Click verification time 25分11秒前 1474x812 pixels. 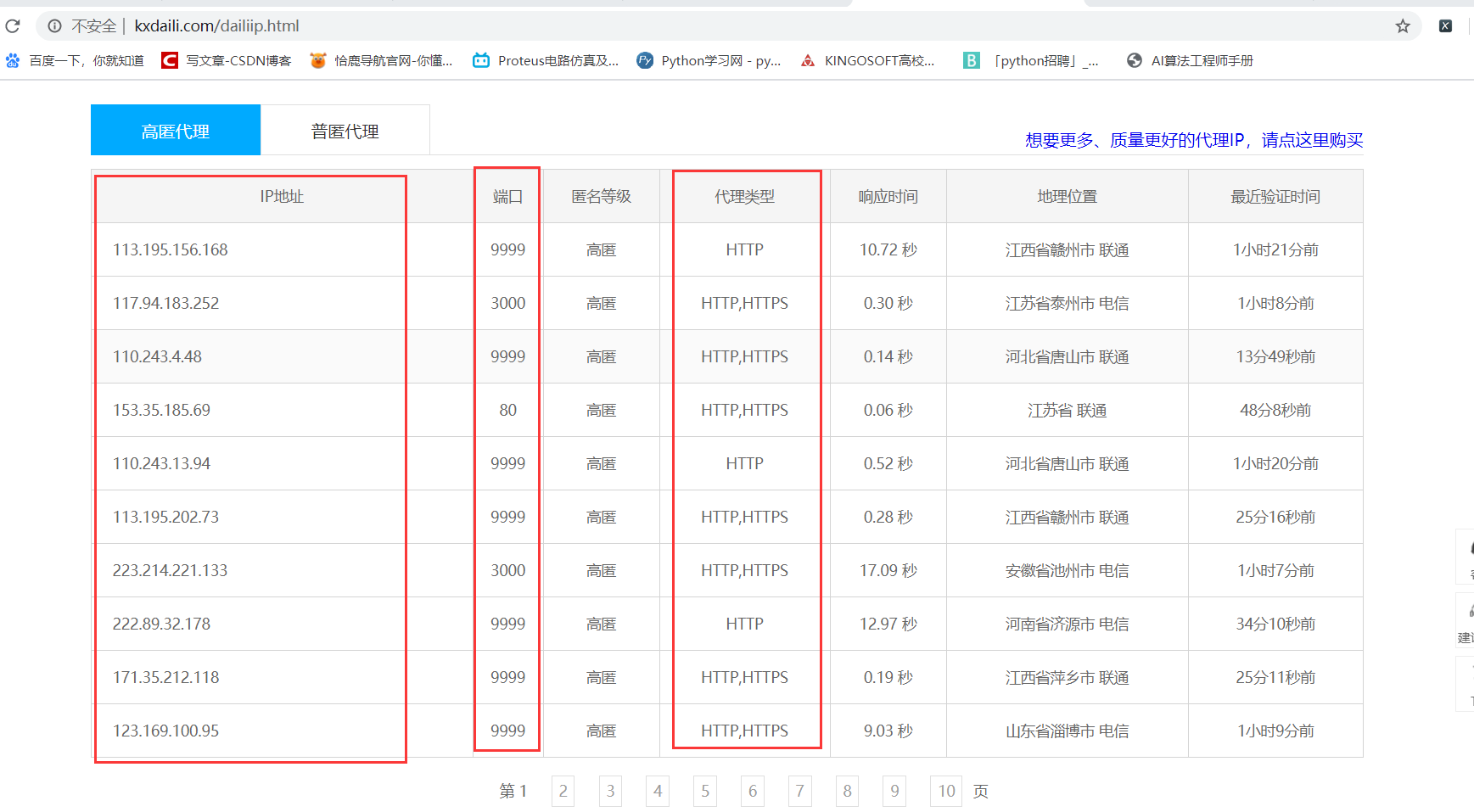tap(1275, 677)
